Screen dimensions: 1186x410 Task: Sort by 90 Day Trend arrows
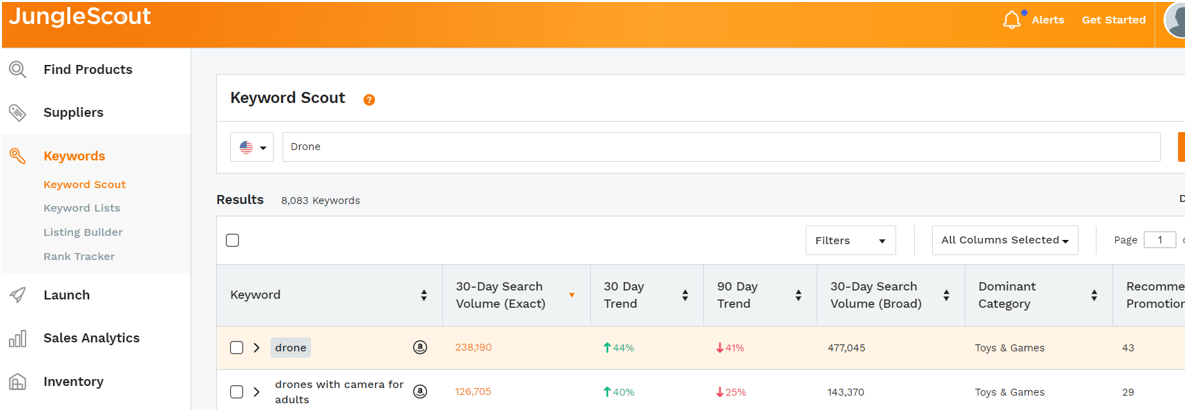[x=799, y=296]
